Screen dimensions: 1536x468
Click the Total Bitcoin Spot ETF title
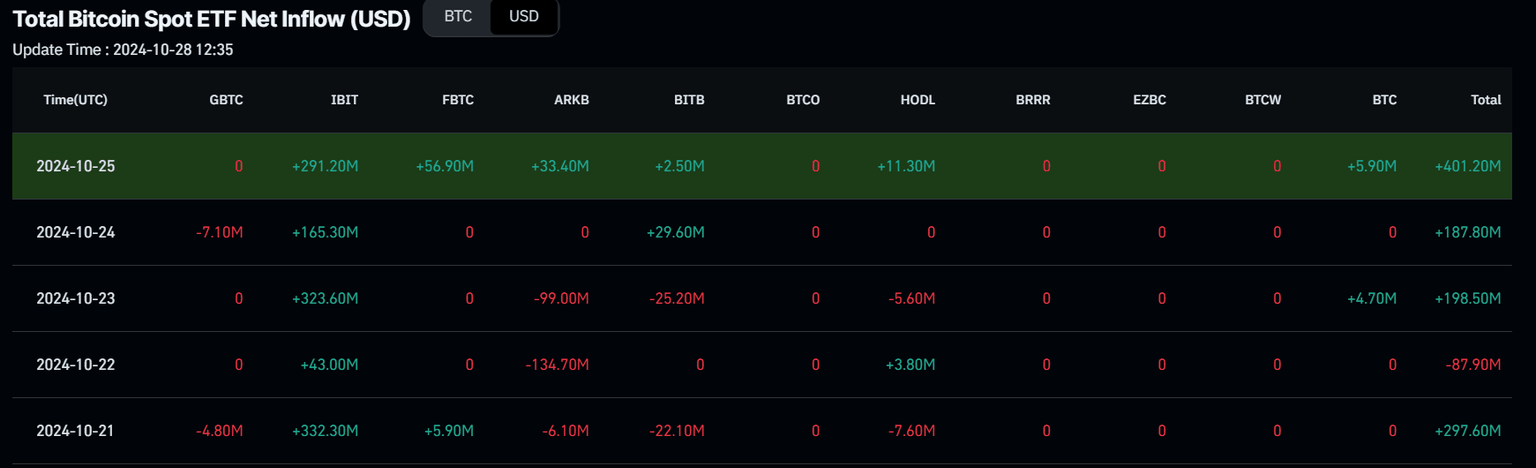tap(212, 19)
